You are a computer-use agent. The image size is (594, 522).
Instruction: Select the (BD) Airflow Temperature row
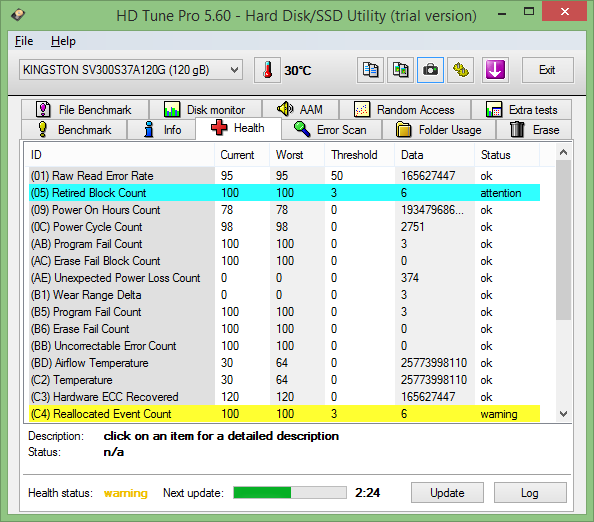(284, 363)
